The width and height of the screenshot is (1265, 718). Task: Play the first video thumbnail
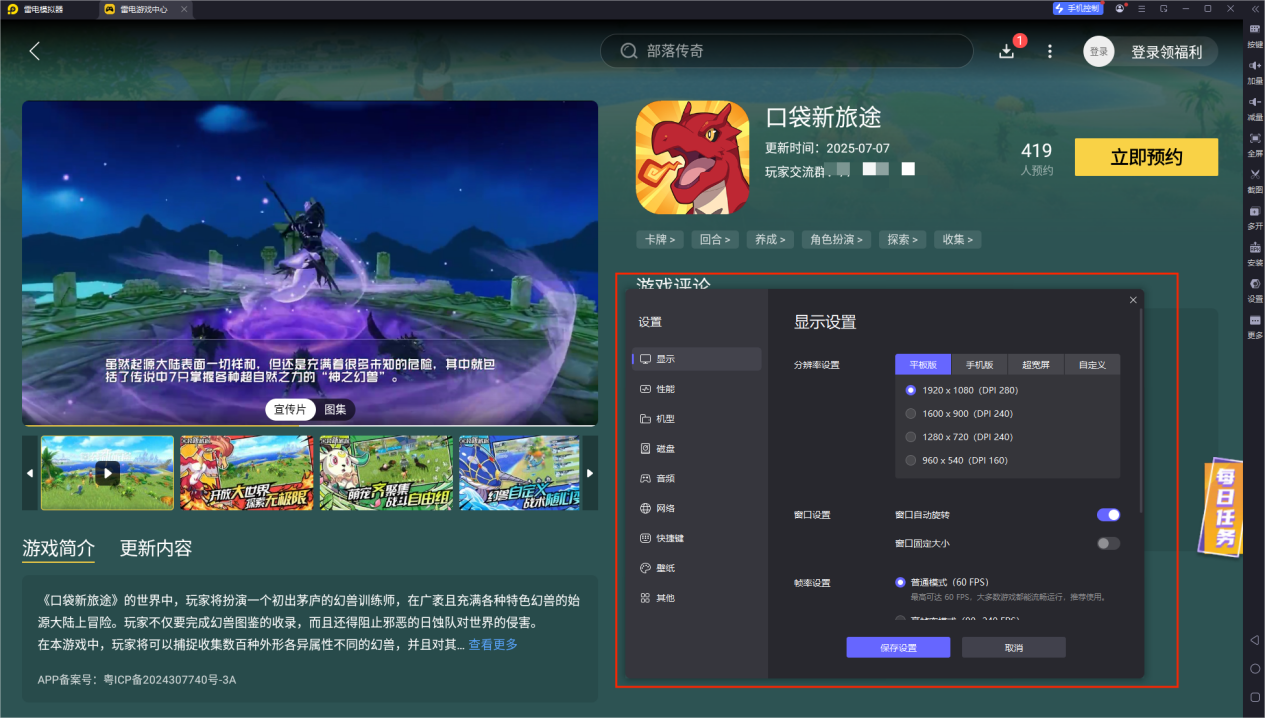click(108, 473)
